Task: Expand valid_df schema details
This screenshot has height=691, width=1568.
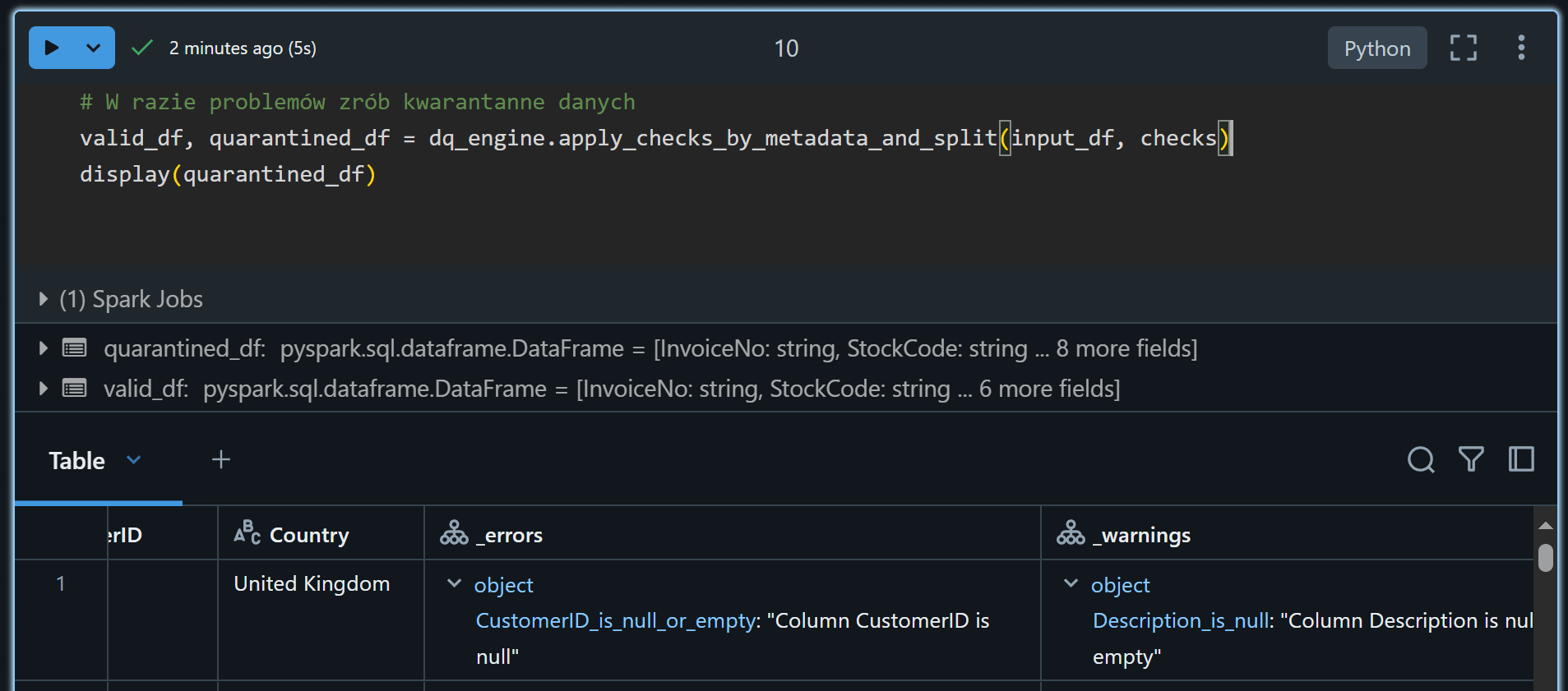Action: [x=43, y=388]
